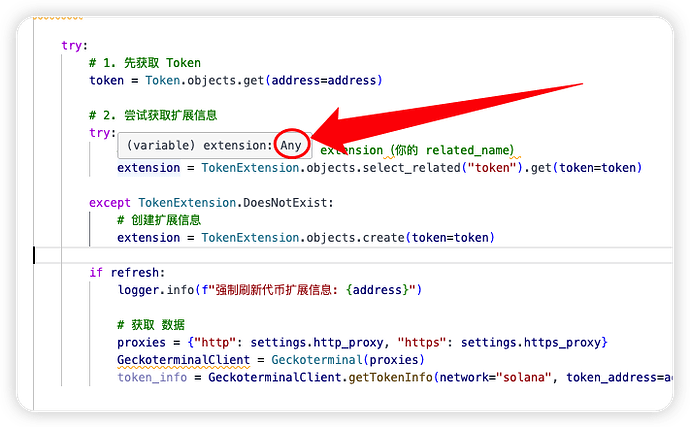Image resolution: width=690 pixels, height=427 pixels.
Task: Click underlined 'GeckoterminalClient' variable definition
Action: click(184, 360)
